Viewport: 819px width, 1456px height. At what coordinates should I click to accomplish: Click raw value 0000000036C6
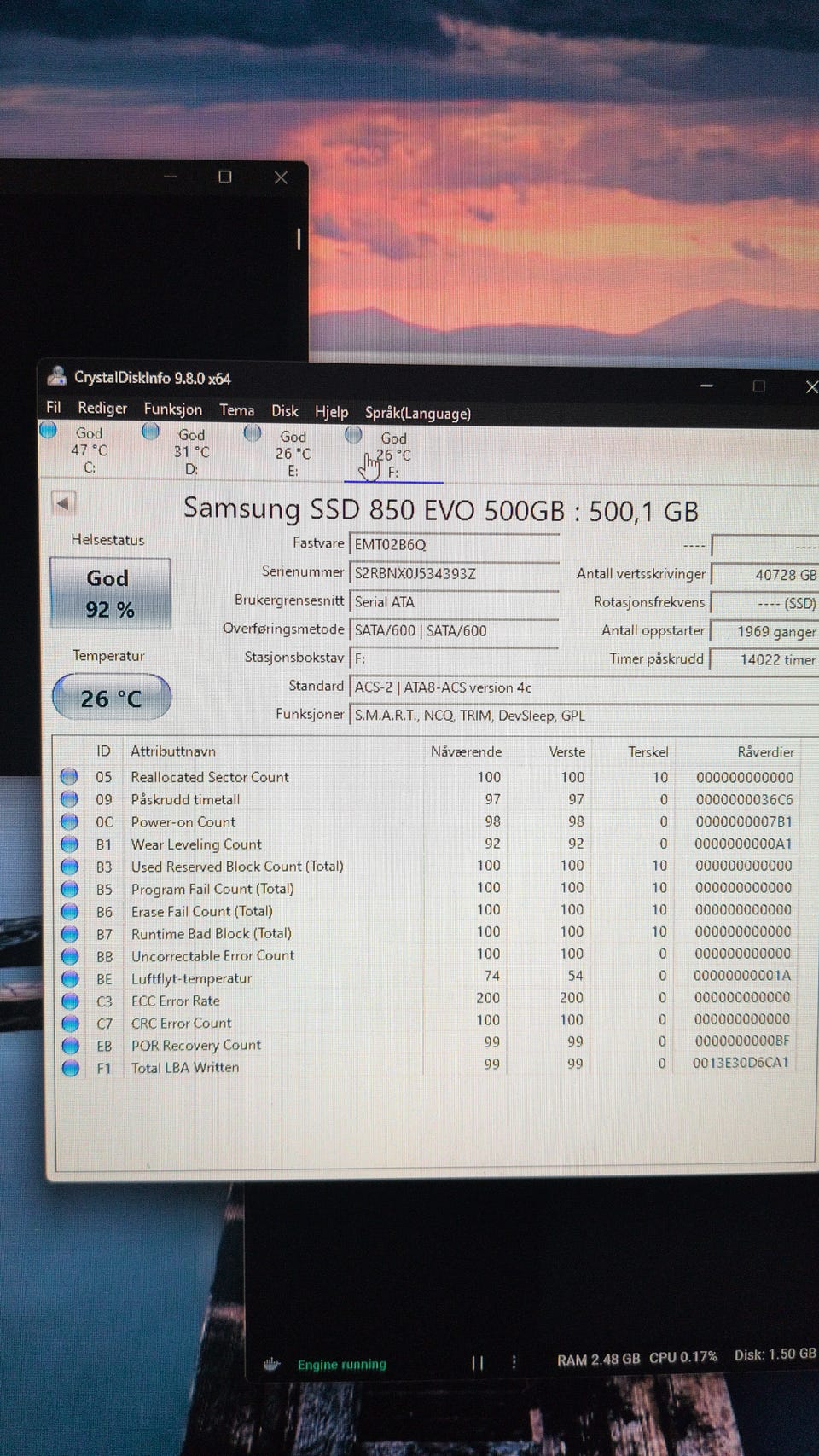click(x=744, y=799)
